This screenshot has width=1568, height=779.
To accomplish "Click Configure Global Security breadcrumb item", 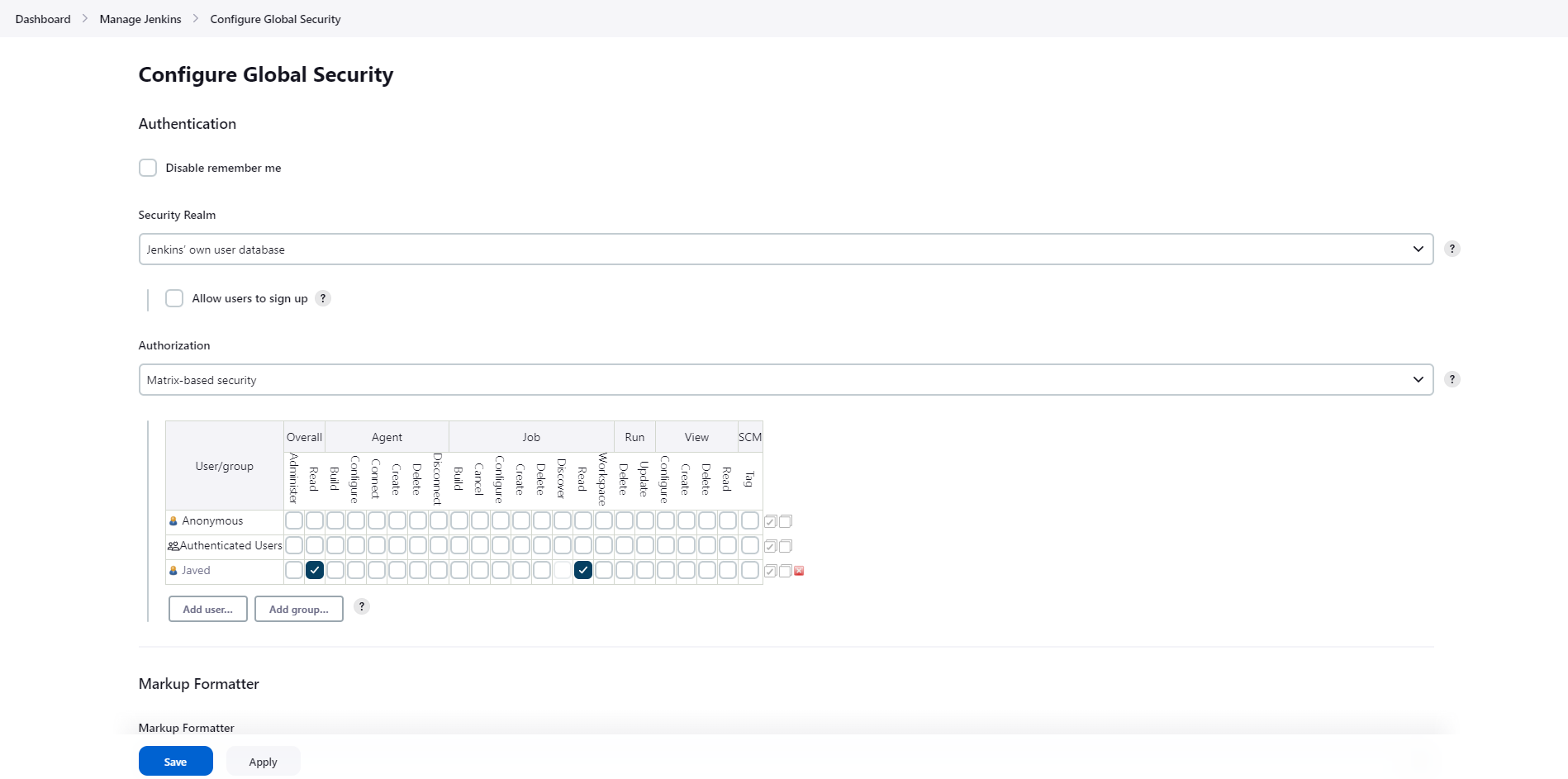I will point(275,19).
